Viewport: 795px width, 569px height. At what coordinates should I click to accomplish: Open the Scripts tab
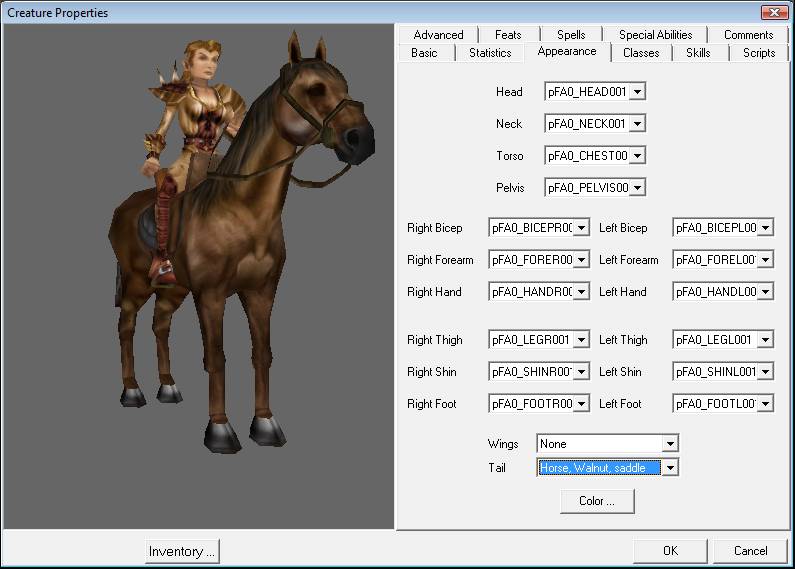point(759,53)
